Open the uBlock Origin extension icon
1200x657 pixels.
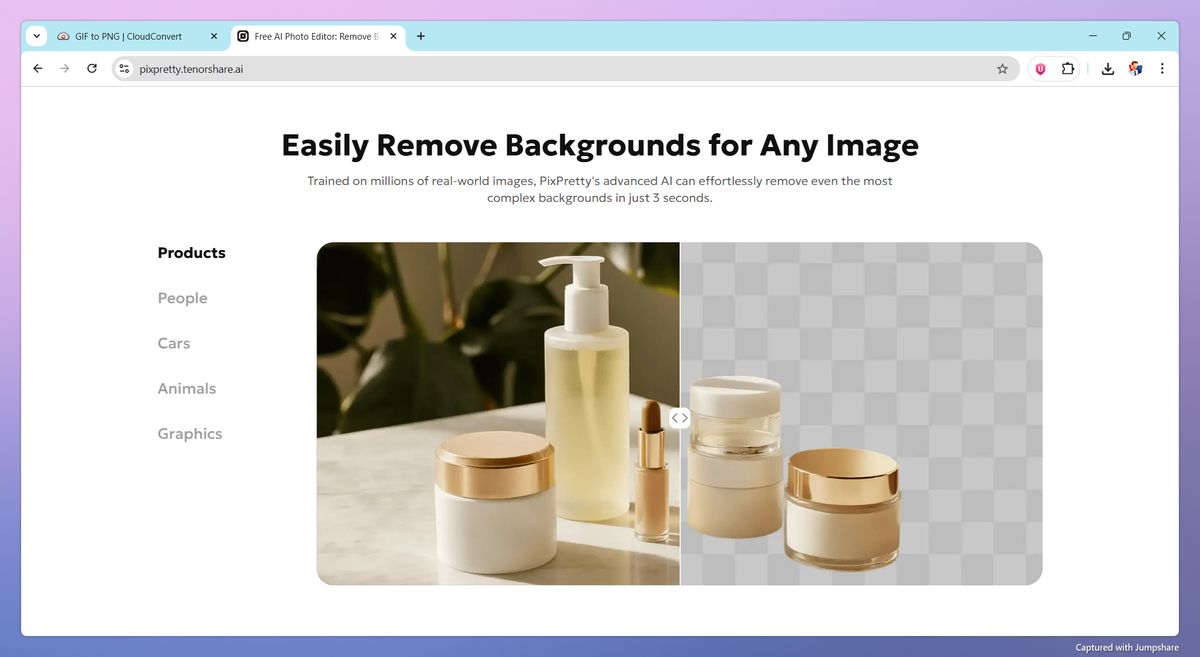[1040, 68]
